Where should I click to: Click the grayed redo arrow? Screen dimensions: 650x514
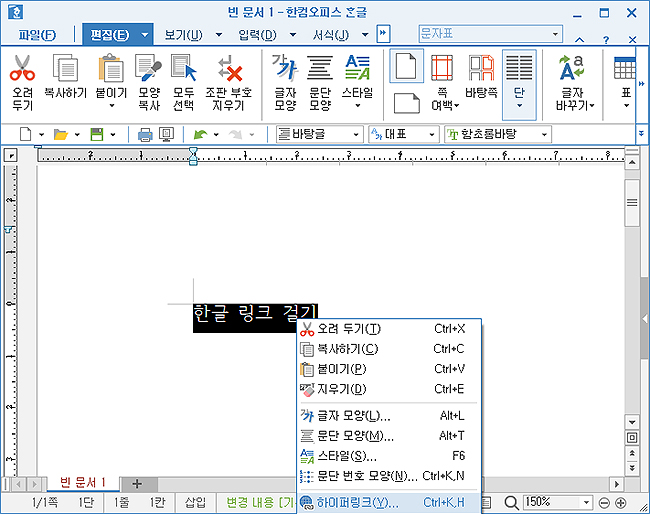tap(235, 134)
